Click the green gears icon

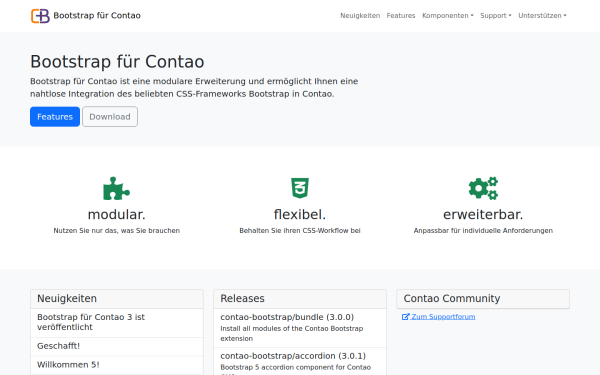tap(483, 188)
